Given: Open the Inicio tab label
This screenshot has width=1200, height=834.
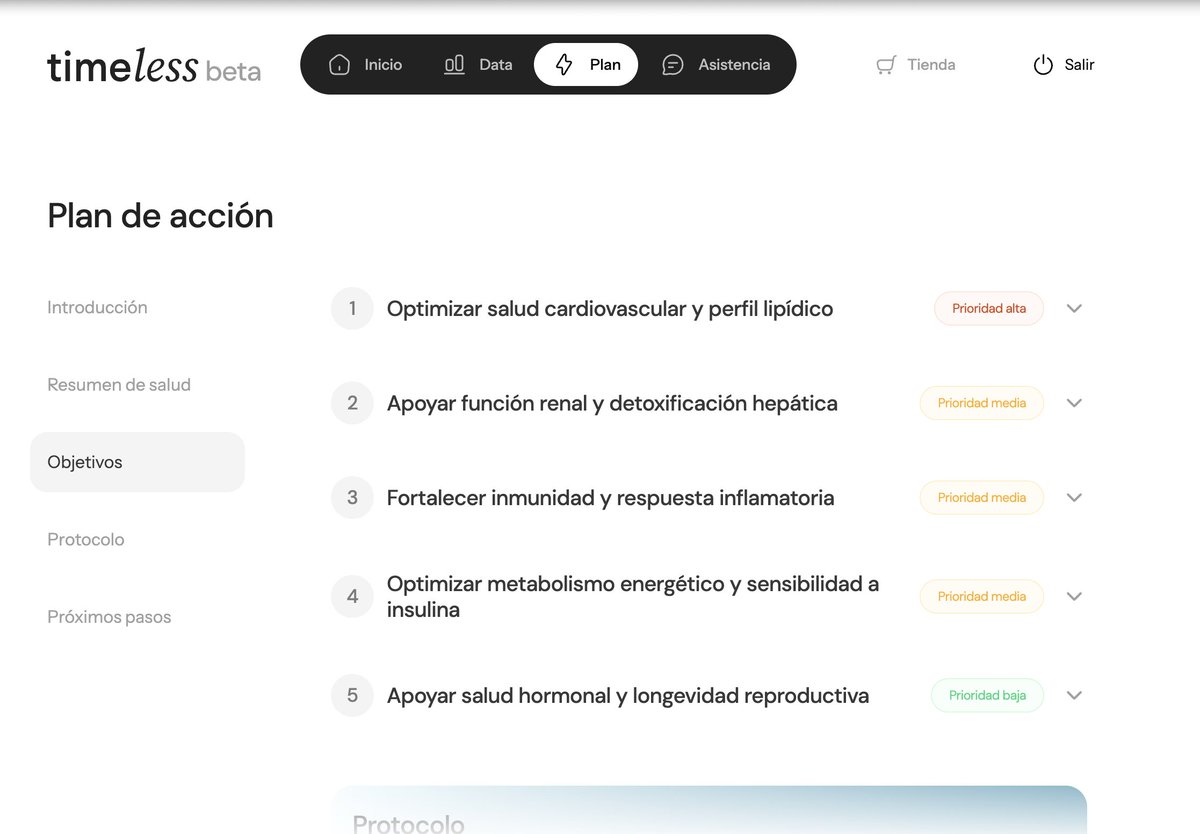Looking at the screenshot, I should point(383,65).
